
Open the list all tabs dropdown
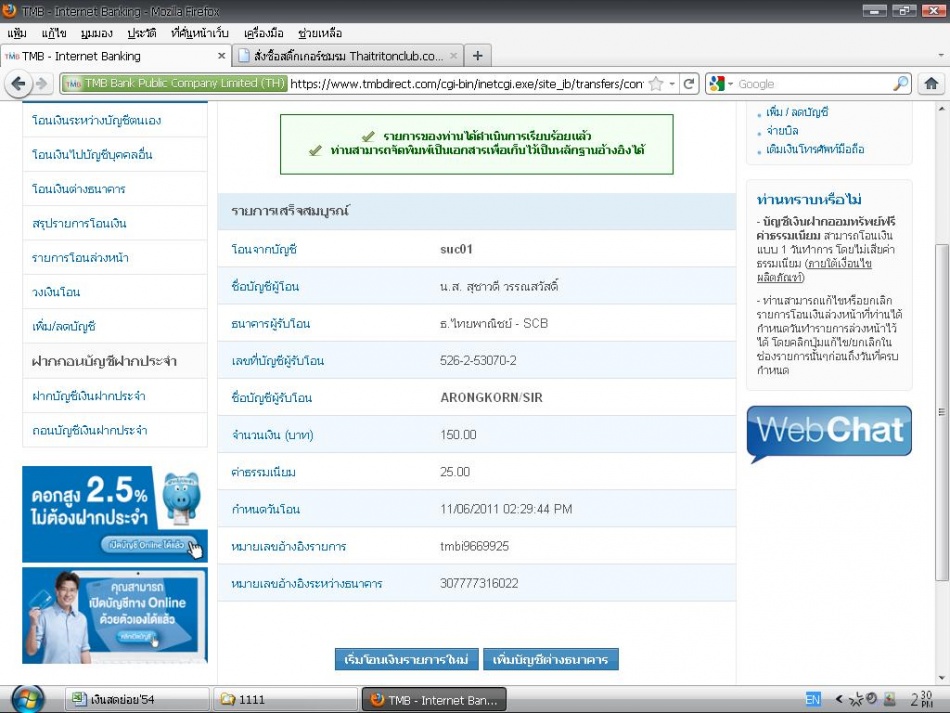(939, 56)
